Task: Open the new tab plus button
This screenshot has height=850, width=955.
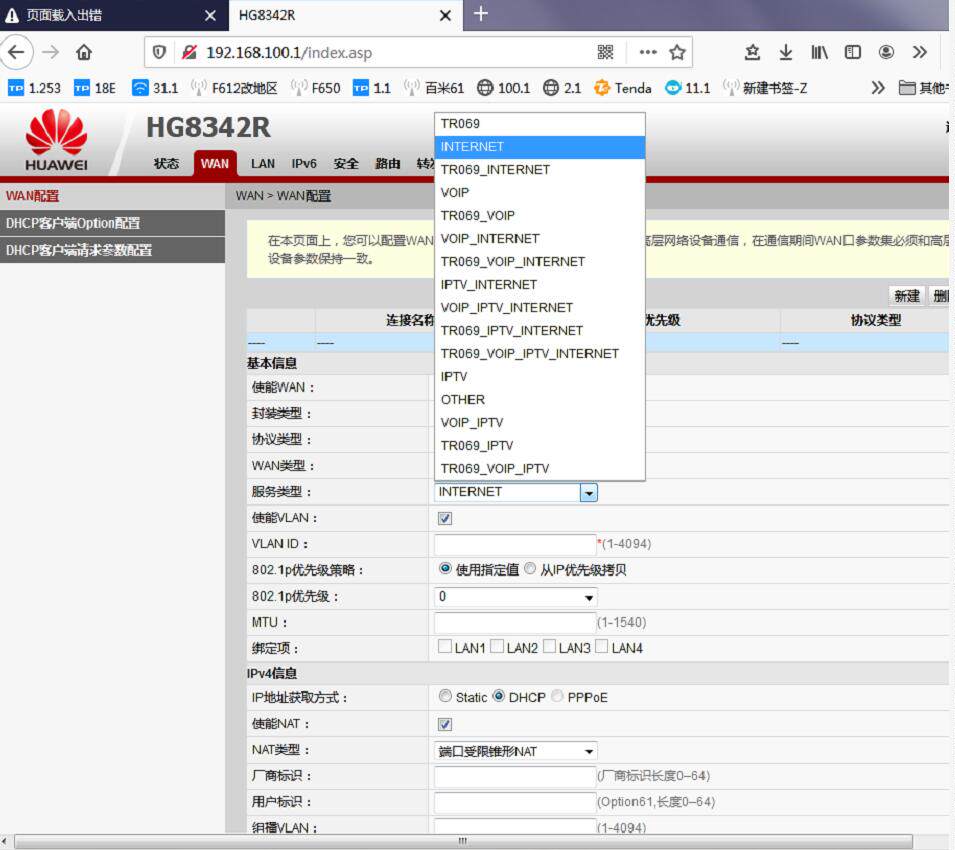Action: (x=481, y=13)
